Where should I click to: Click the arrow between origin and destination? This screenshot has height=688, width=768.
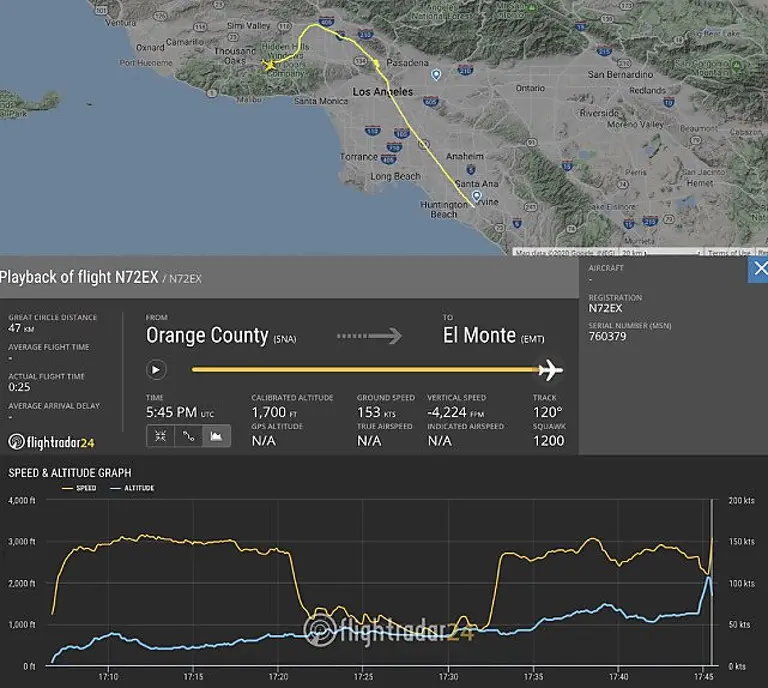tap(369, 336)
